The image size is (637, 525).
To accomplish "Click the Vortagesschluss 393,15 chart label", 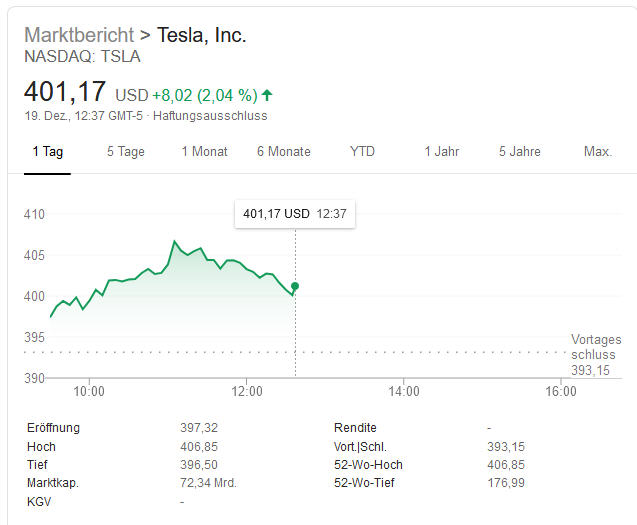I will click(595, 355).
